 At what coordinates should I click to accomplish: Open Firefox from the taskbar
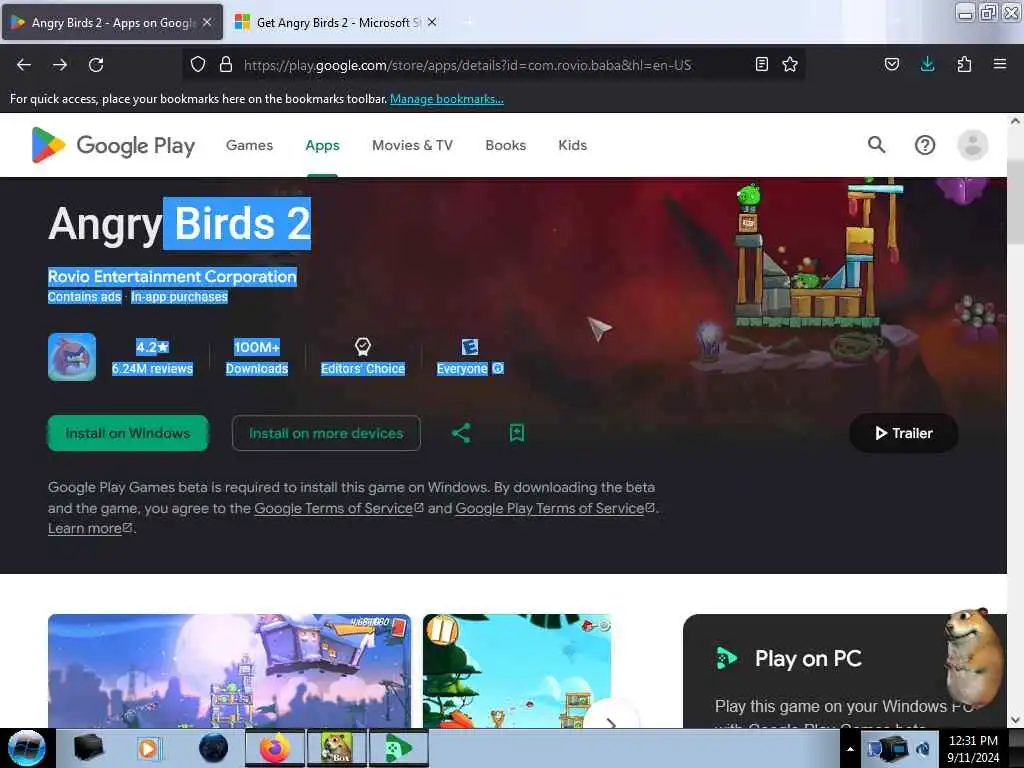point(275,748)
